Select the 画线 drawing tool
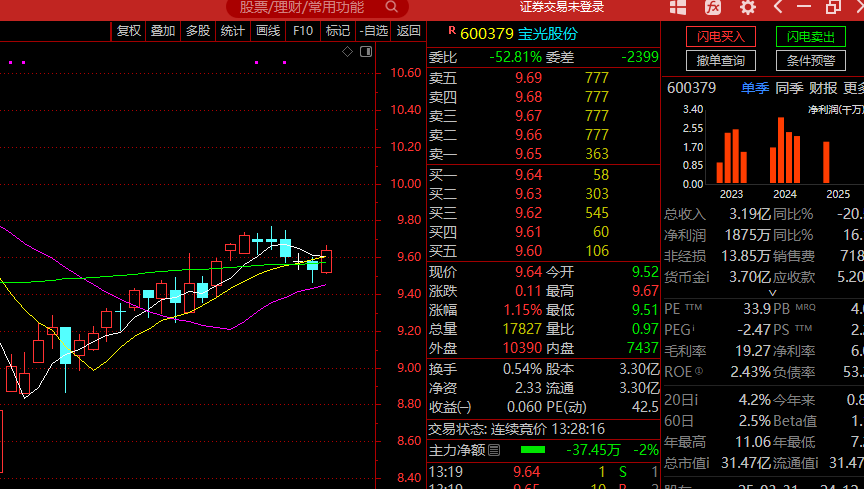 [x=268, y=31]
